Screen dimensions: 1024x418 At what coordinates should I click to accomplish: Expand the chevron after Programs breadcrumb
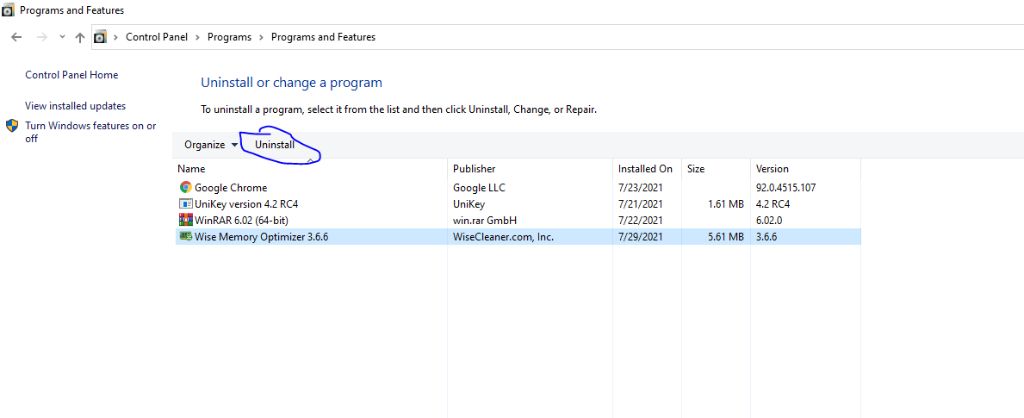[x=261, y=37]
